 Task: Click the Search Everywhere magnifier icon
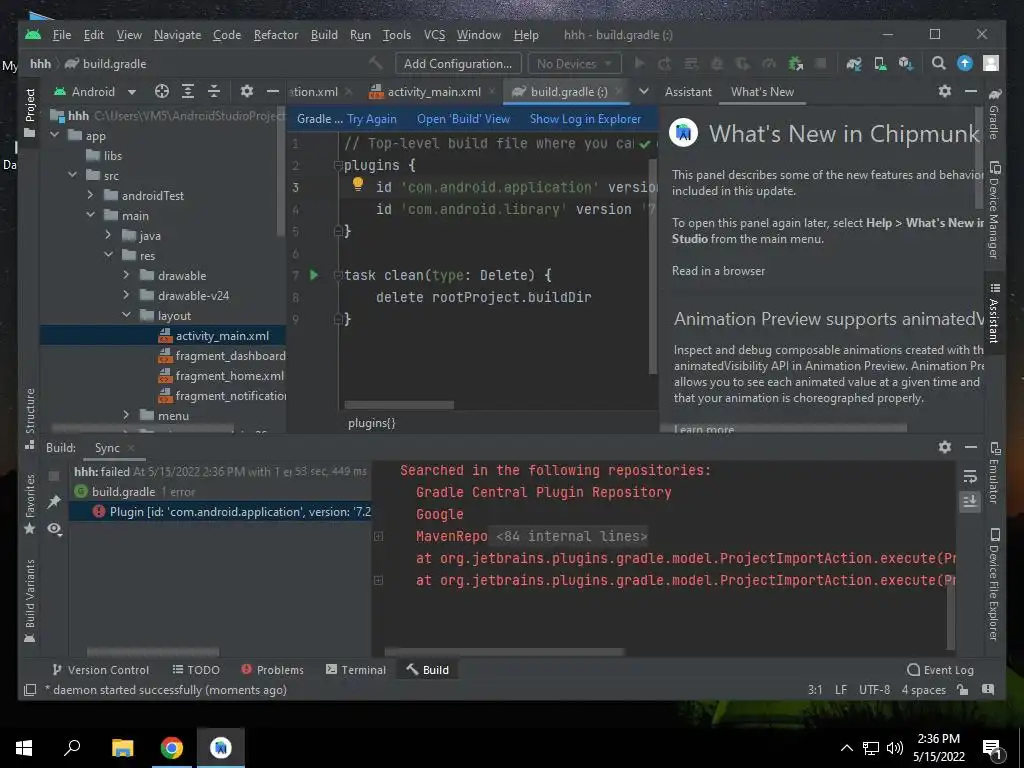(938, 63)
